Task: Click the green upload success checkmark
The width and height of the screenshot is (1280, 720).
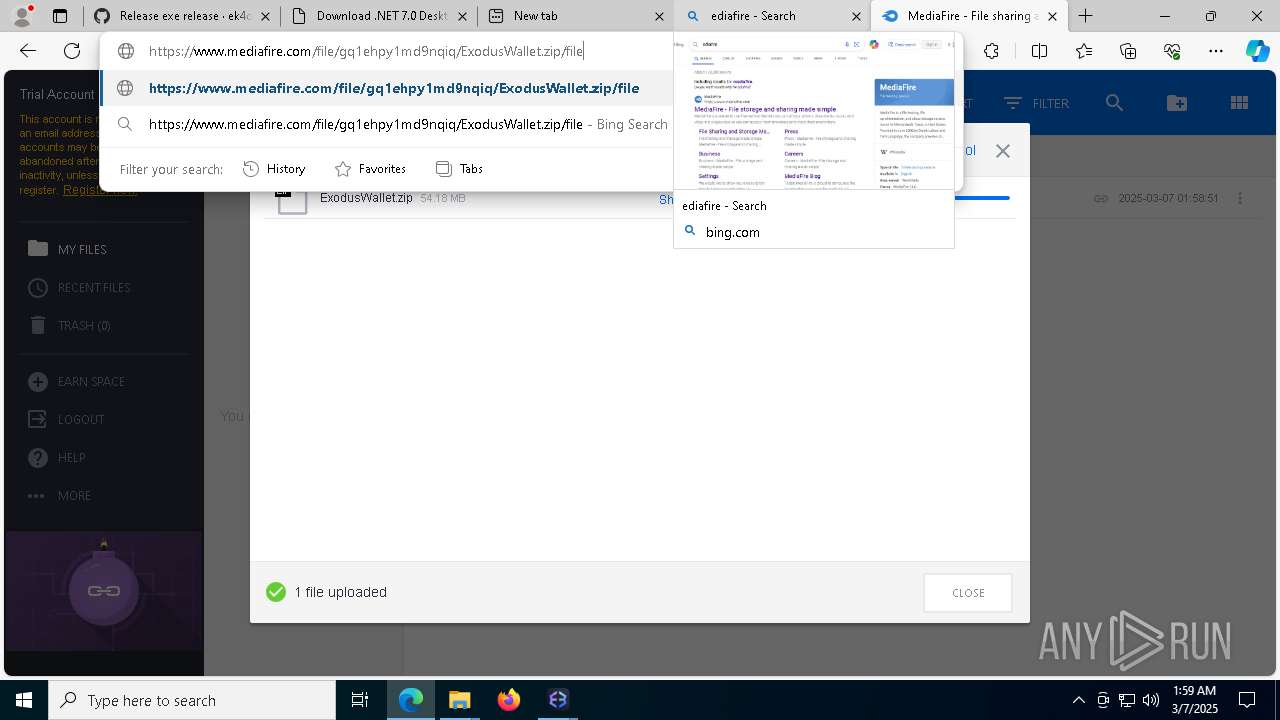Action: 276,592
